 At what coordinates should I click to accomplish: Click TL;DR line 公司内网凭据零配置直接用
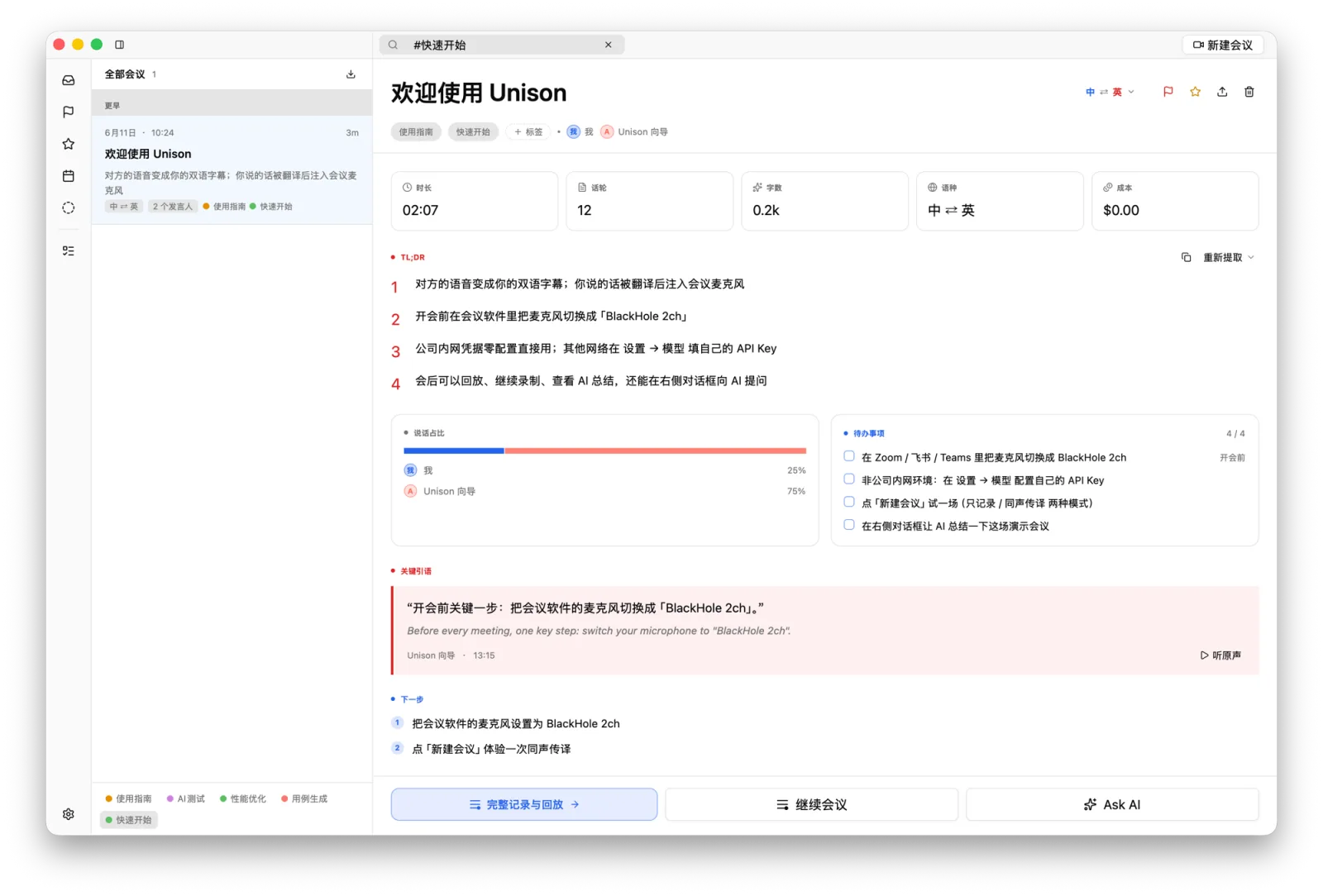pyautogui.click(x=596, y=348)
